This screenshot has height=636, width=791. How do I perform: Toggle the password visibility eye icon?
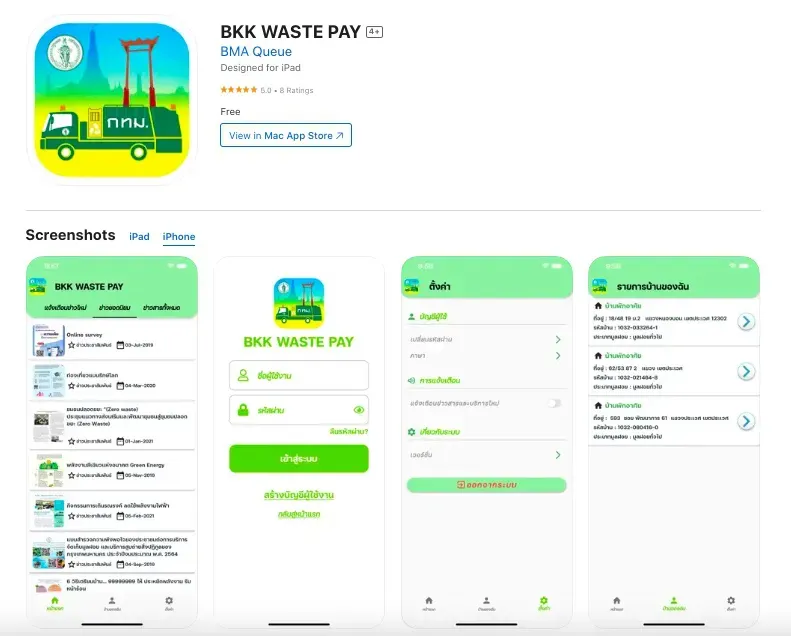point(359,410)
